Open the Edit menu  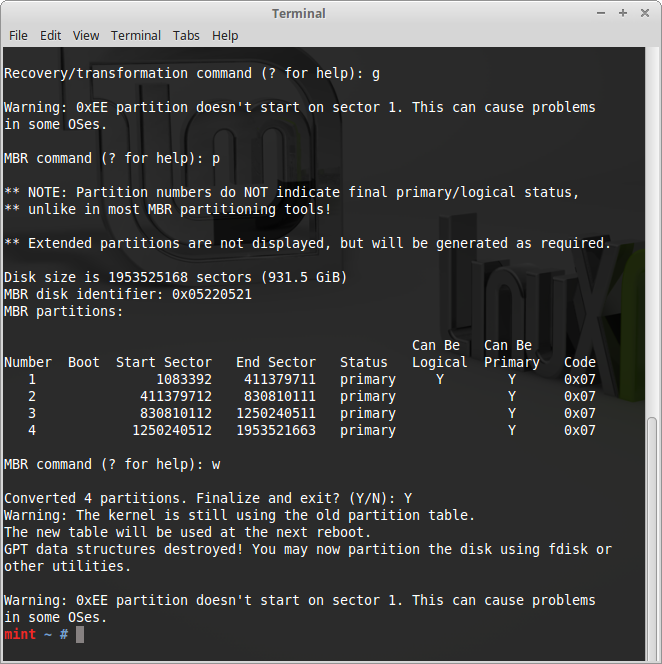[50, 36]
